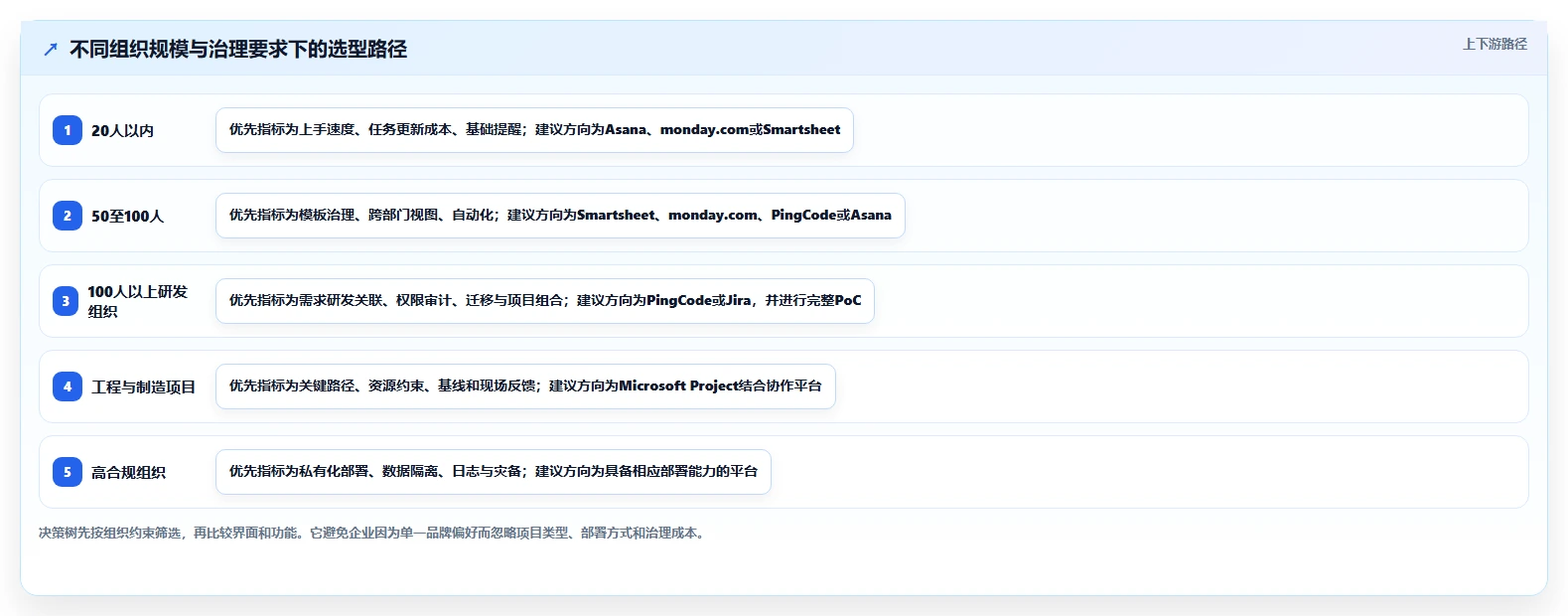The width and height of the screenshot is (1568, 616).
Task: Click the number 1 step badge
Action: pos(68,130)
